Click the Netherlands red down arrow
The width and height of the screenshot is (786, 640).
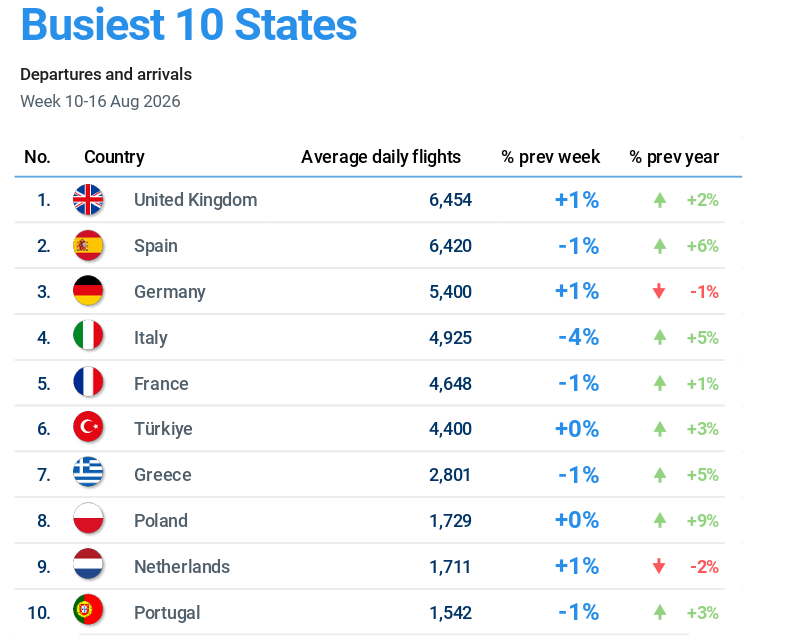(x=659, y=566)
